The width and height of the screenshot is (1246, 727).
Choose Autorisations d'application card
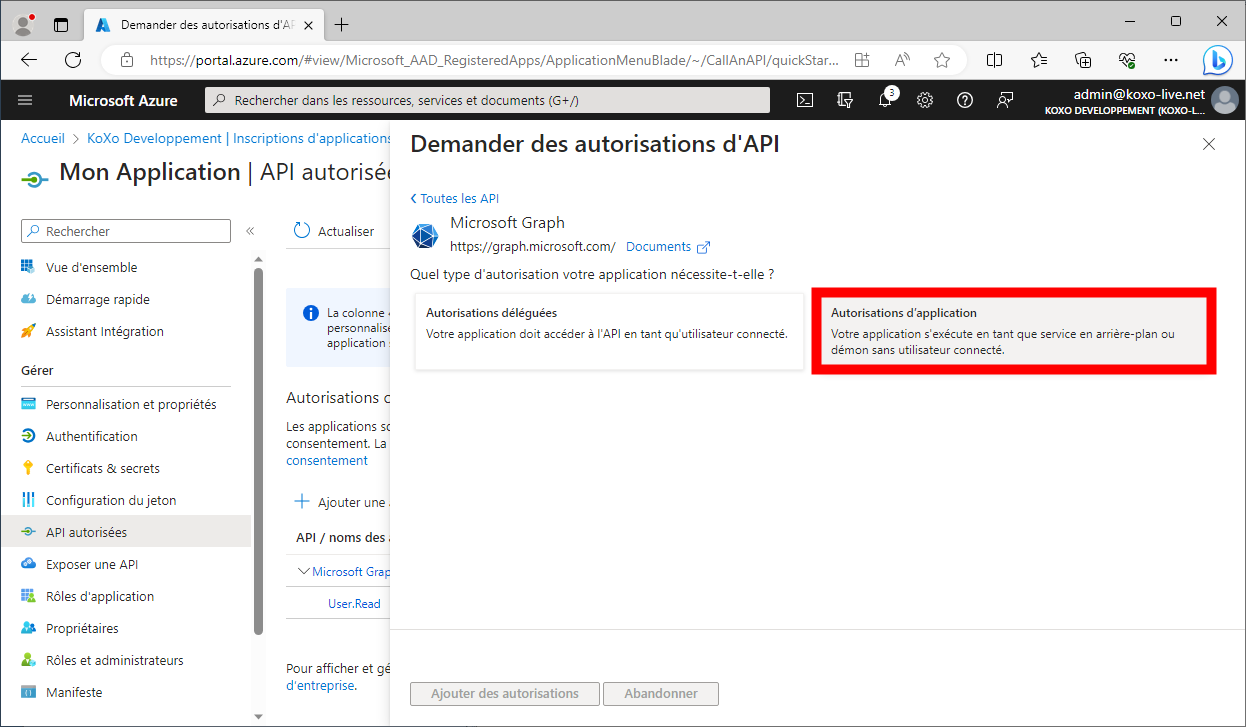[x=1013, y=331]
